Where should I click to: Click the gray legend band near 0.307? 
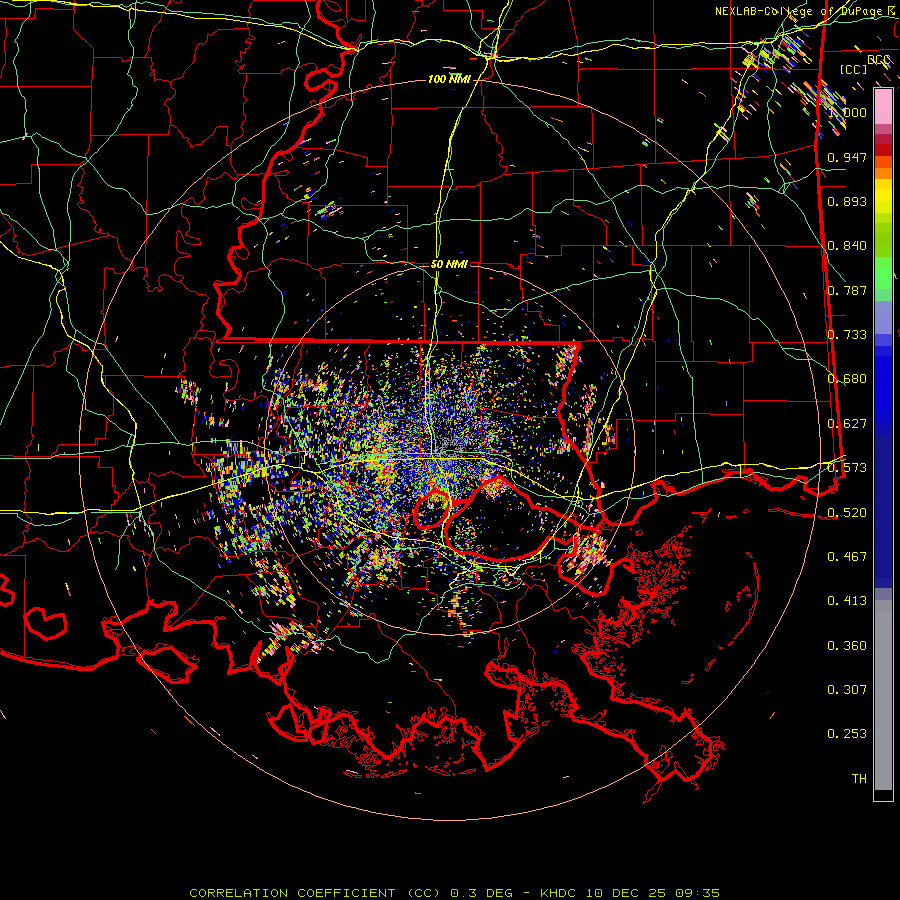pyautogui.click(x=883, y=695)
